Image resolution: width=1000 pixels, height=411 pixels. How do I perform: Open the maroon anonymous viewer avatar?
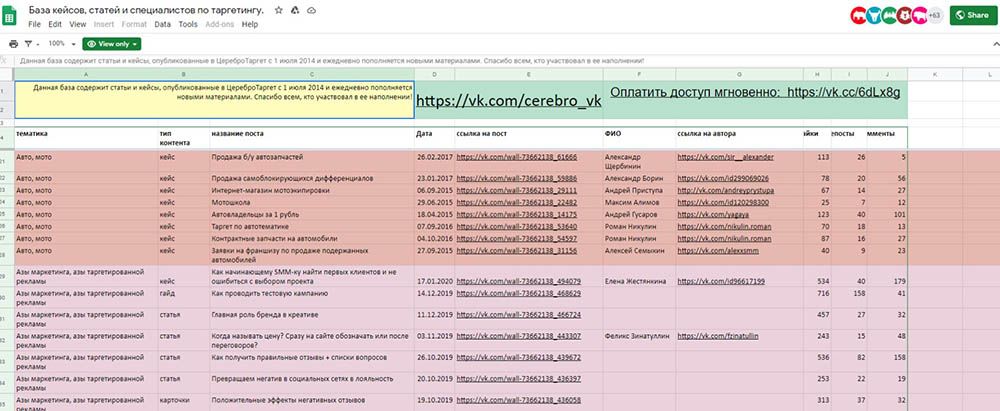tap(904, 15)
